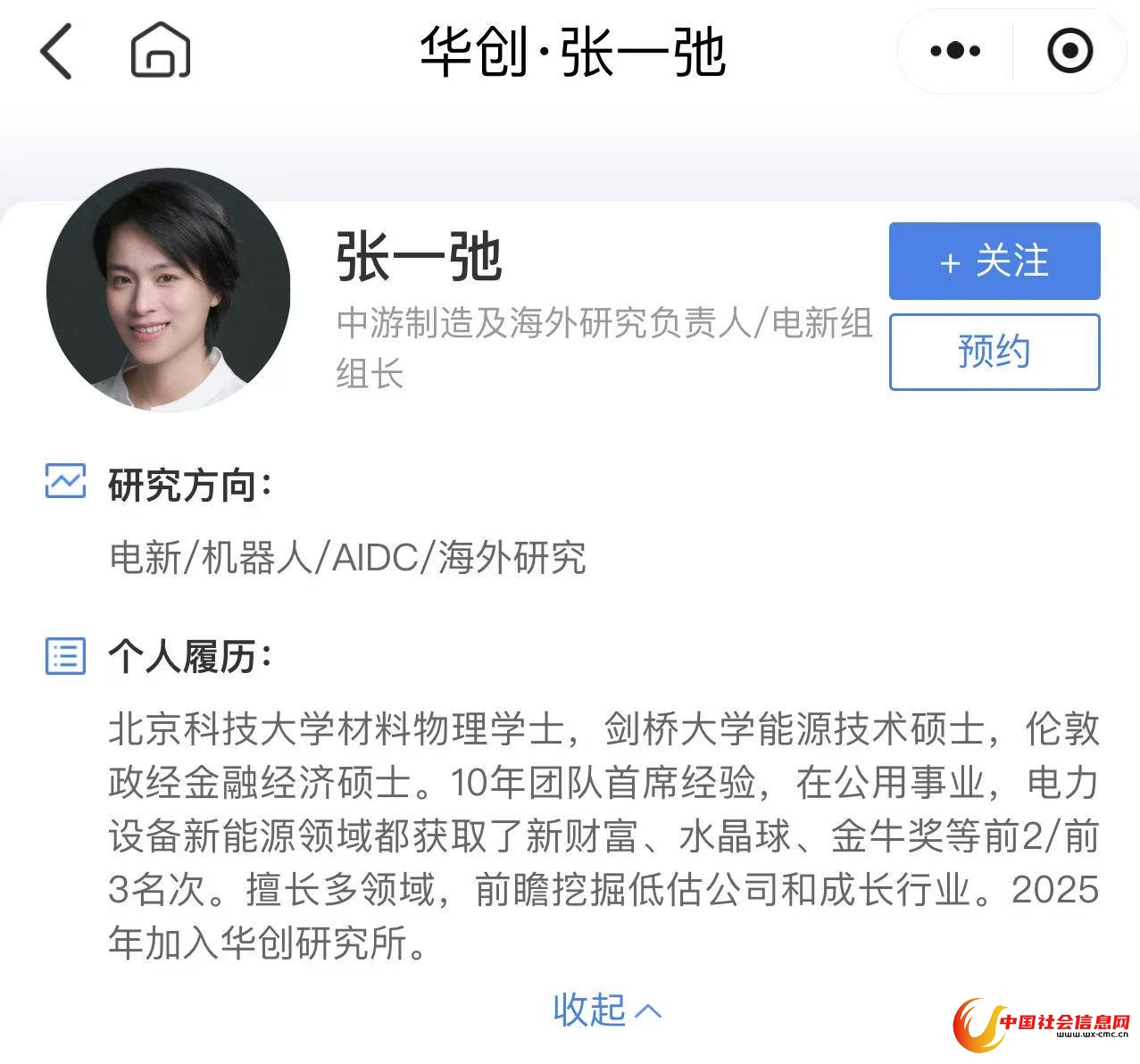
Task: Tap the upward chevron next to 收起
Action: [648, 1011]
